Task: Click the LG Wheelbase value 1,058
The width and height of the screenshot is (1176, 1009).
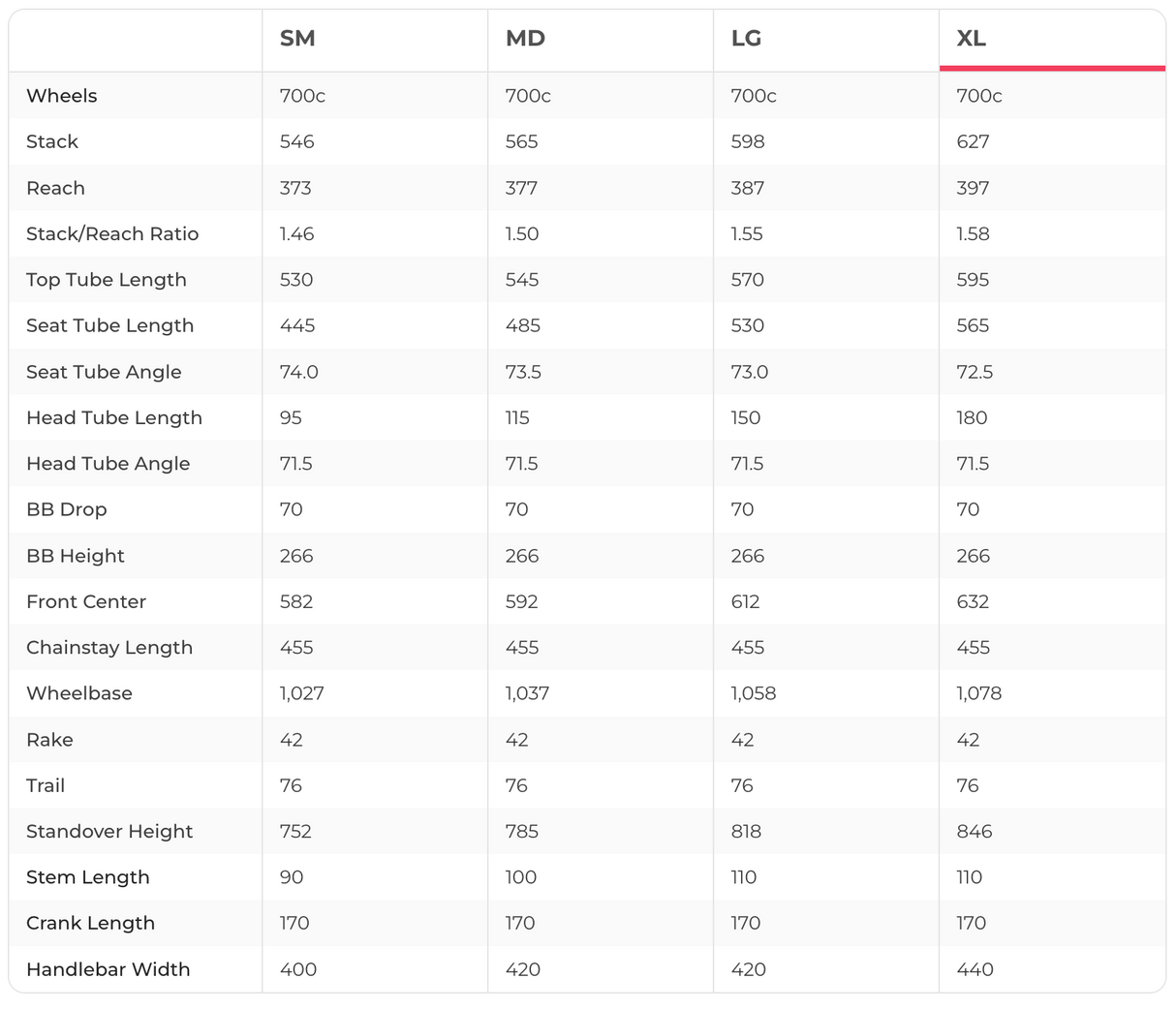Action: point(753,693)
